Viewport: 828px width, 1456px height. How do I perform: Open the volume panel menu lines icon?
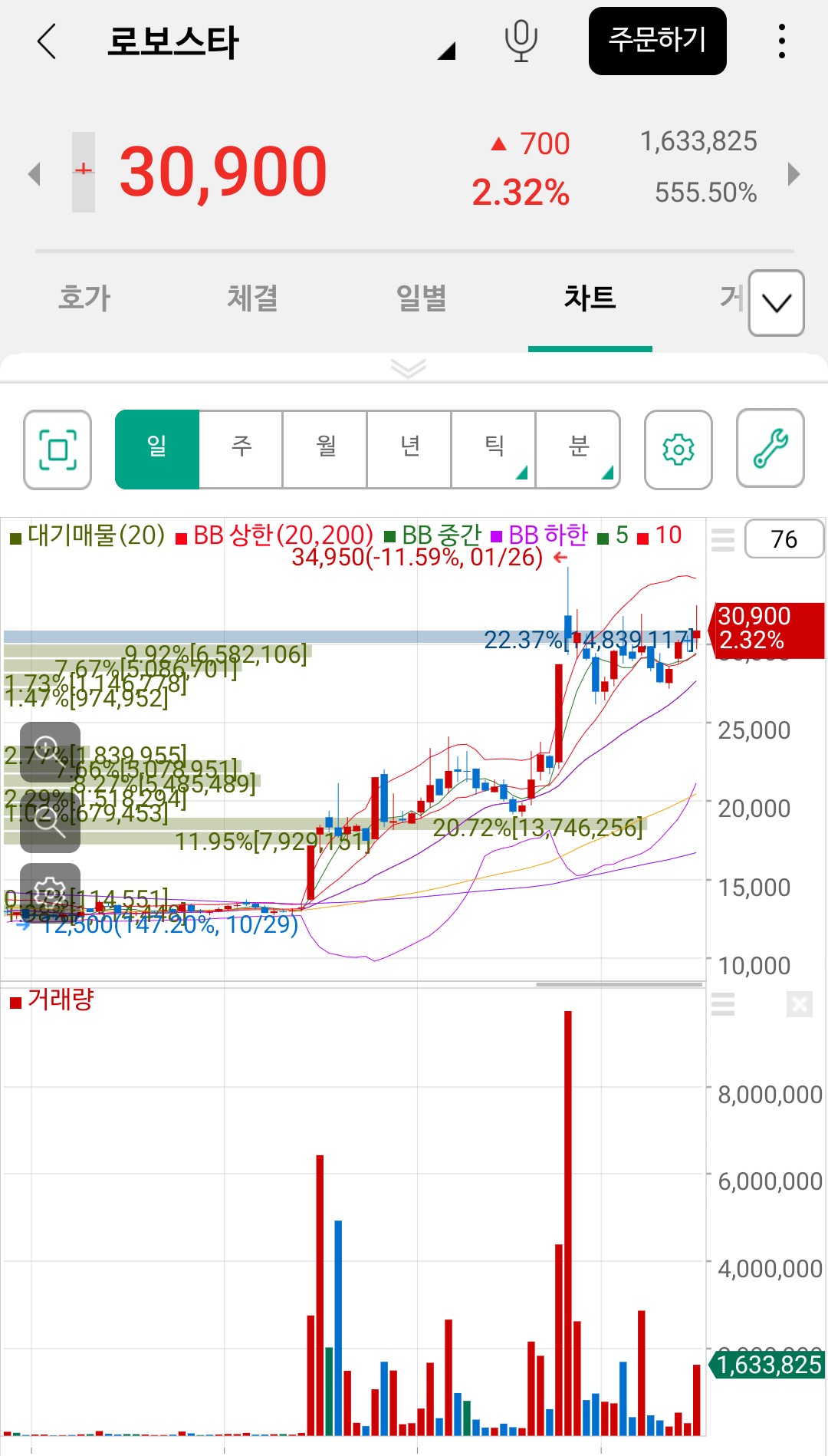coord(723,1003)
